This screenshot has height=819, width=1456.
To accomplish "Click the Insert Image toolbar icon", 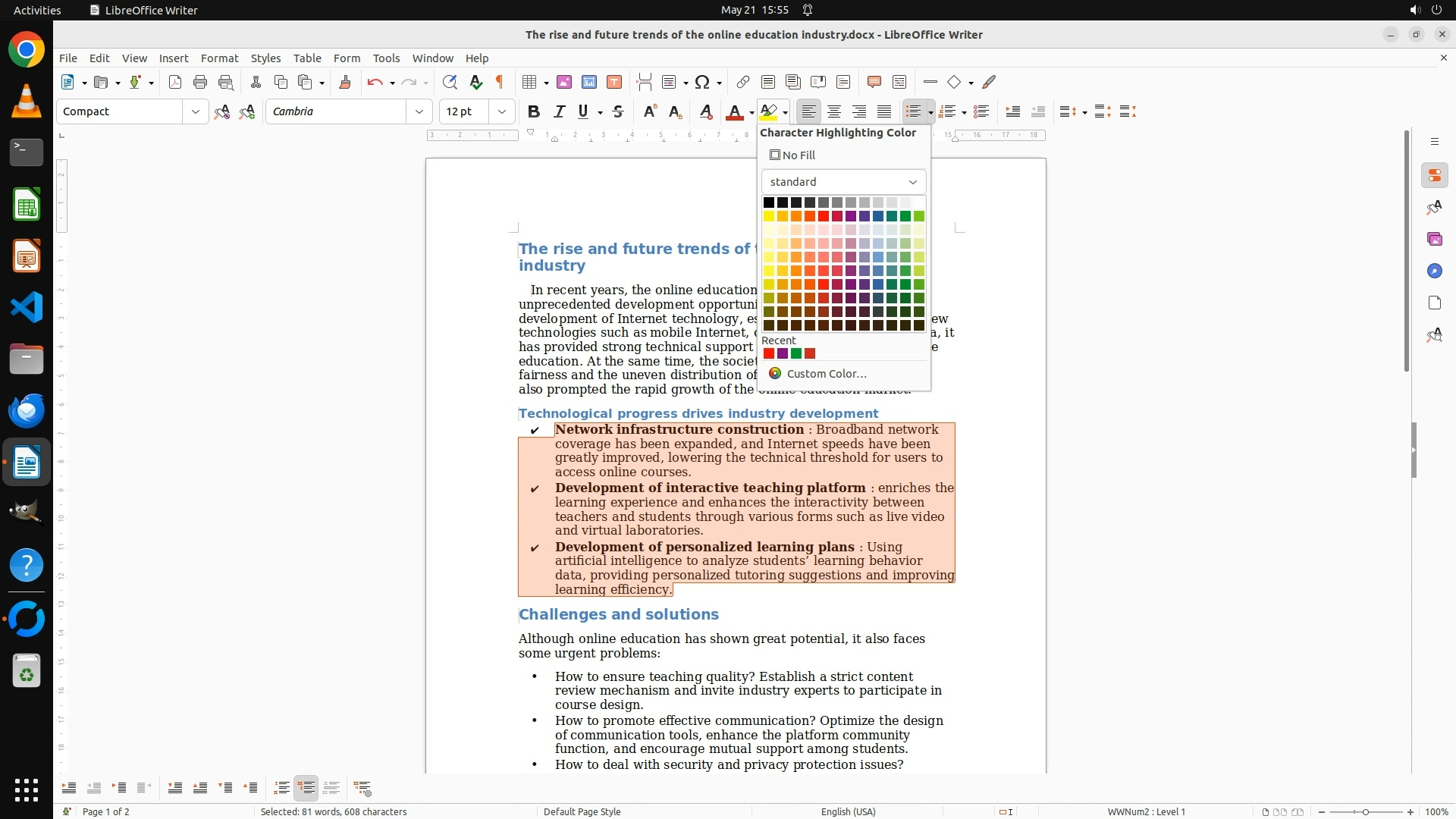I will [564, 82].
